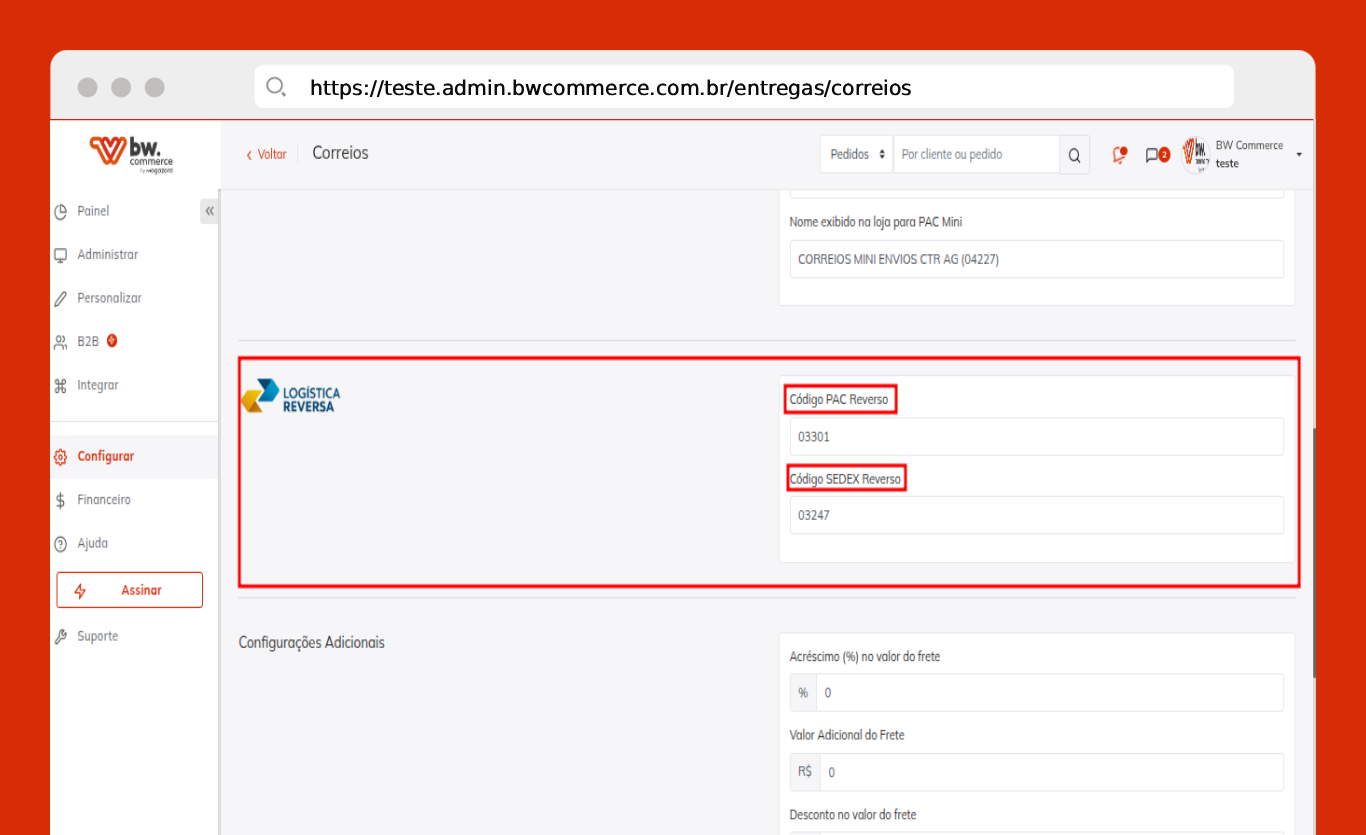The image size is (1366, 835).
Task: Click the search magnifier button in header
Action: [x=1074, y=155]
